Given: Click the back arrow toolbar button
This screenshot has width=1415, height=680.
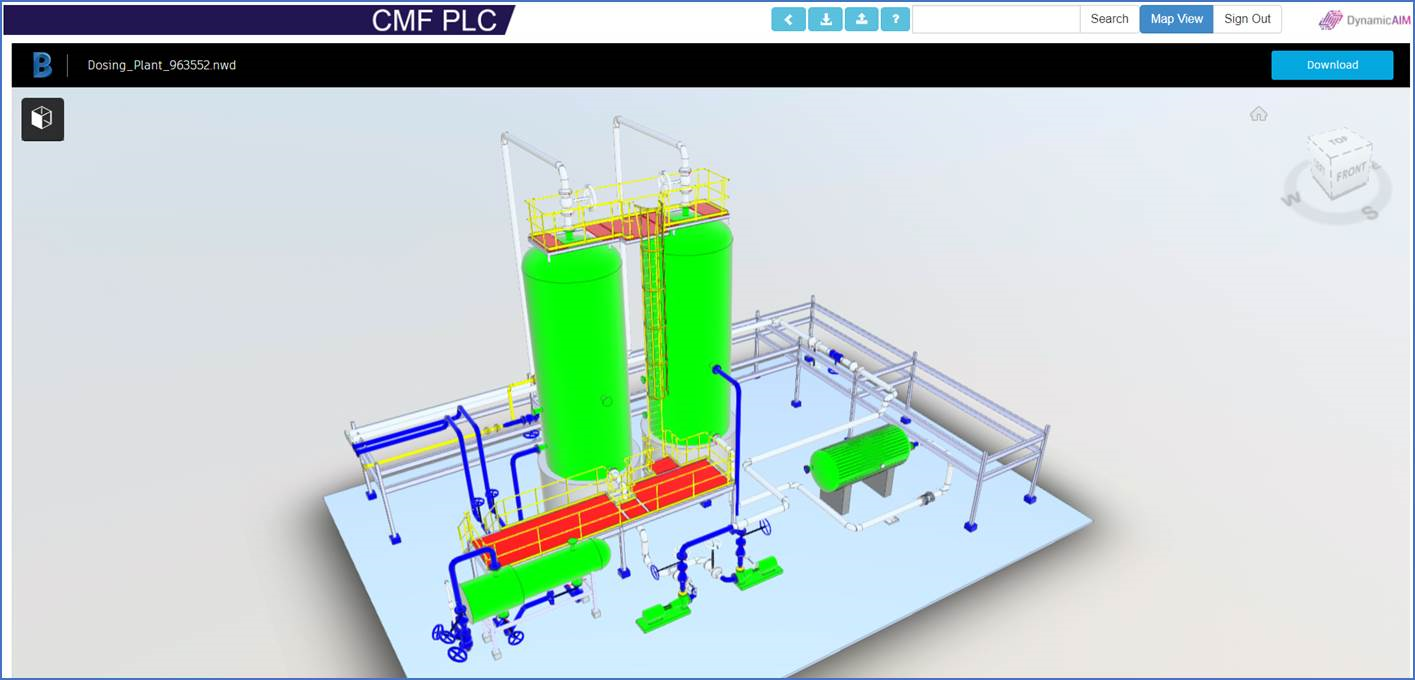Looking at the screenshot, I should (x=788, y=19).
